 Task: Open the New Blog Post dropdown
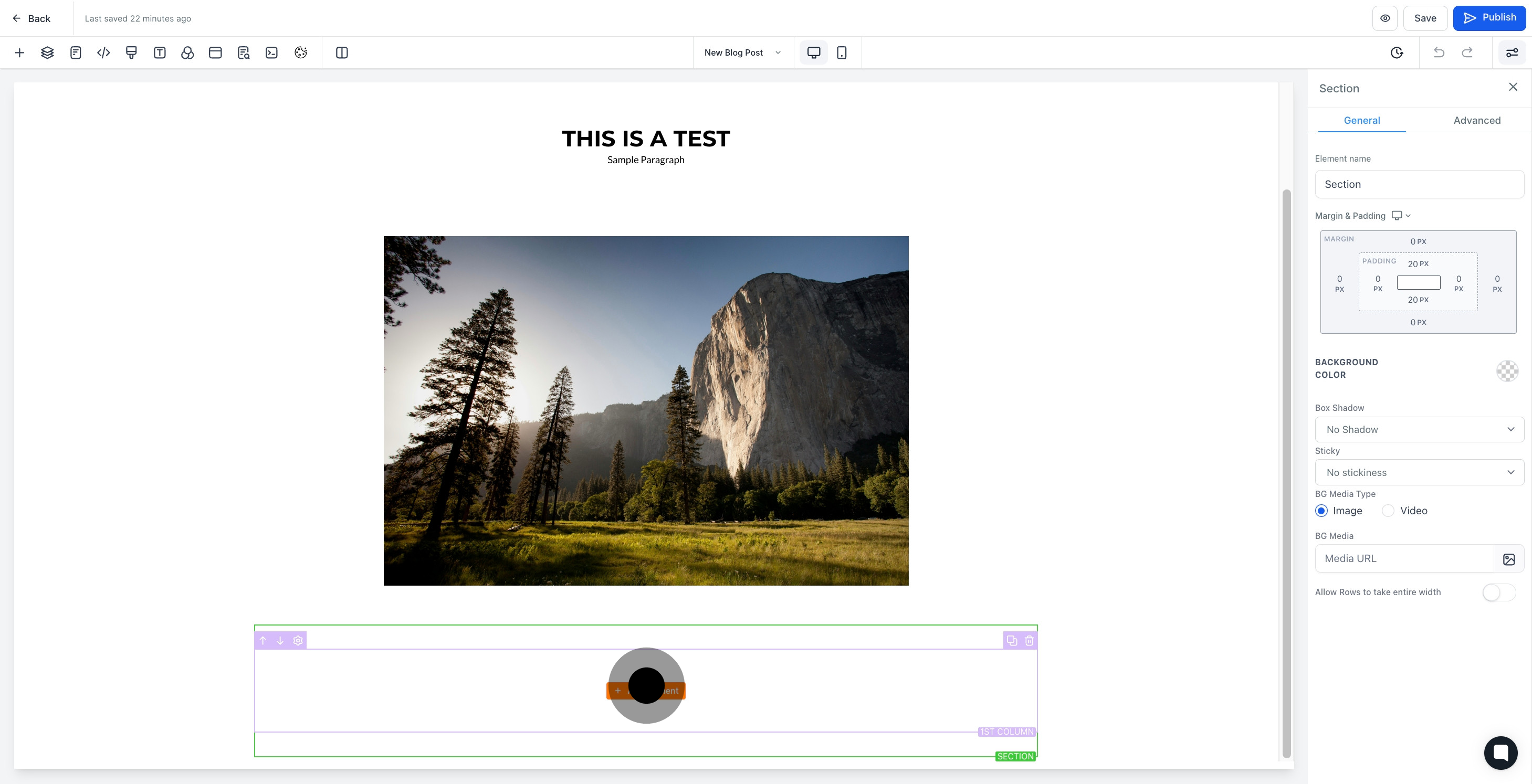[743, 53]
